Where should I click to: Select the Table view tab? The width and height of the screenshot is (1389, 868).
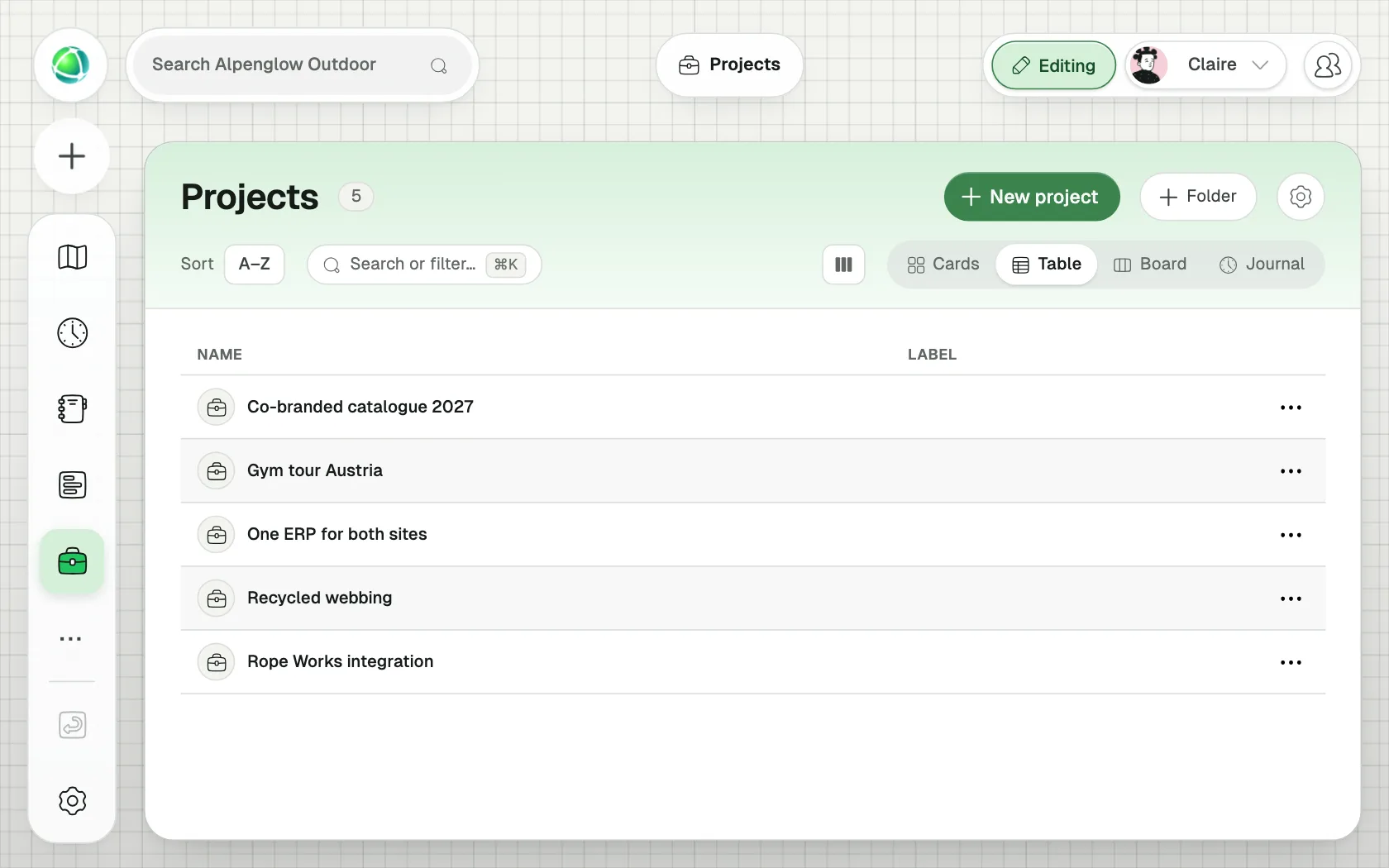pyautogui.click(x=1047, y=265)
